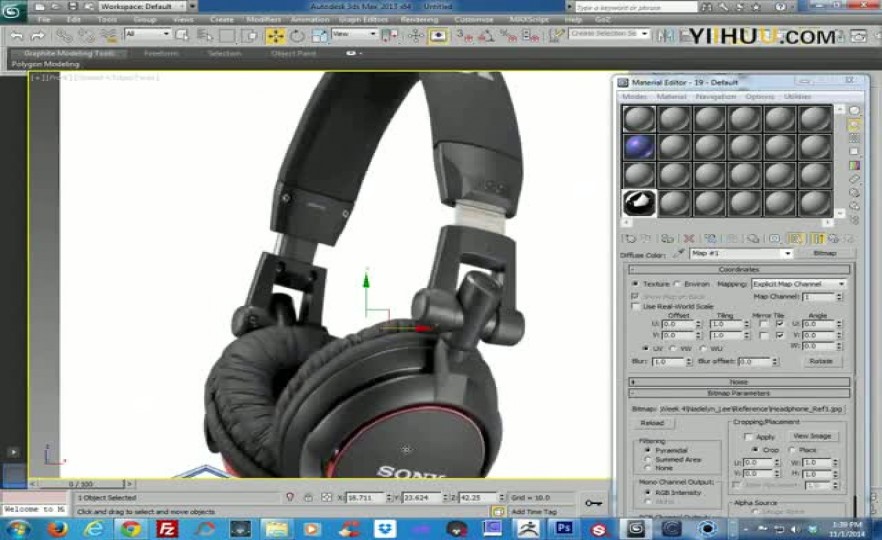This screenshot has height=540, width=882.
Task: Click the Selection Lock padlock icon
Action: pyautogui.click(x=308, y=498)
